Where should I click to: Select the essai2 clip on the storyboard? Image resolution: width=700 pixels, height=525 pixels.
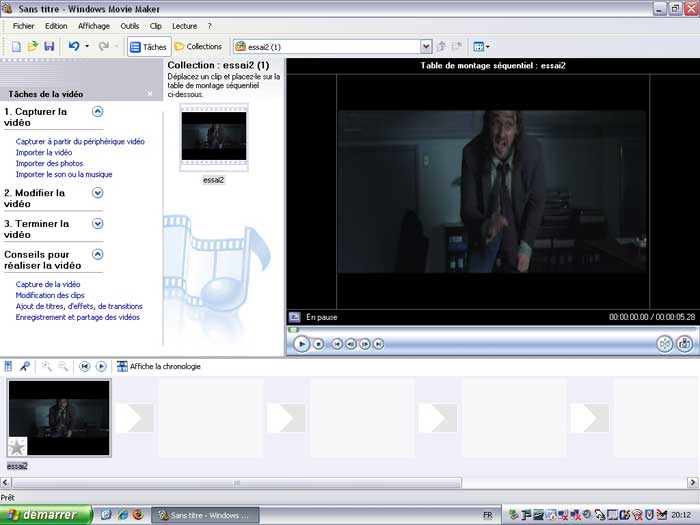(x=59, y=418)
